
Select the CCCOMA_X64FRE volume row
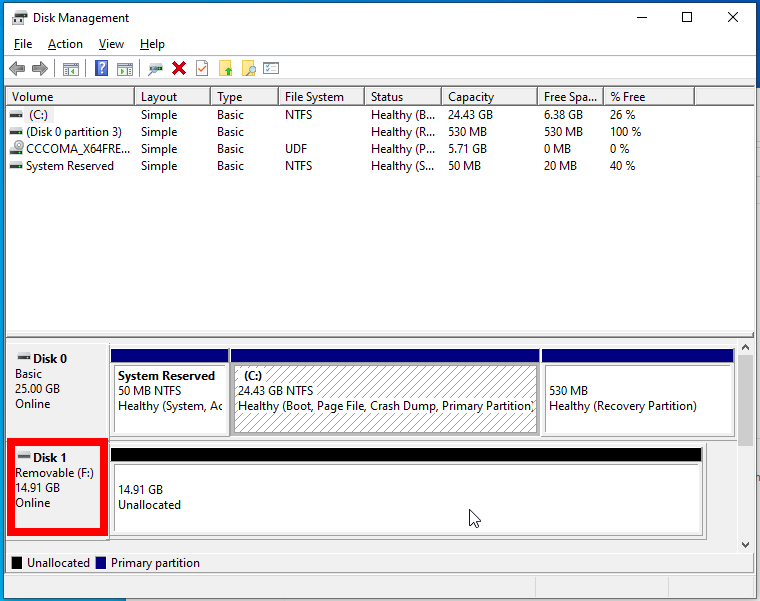[x=351, y=149]
